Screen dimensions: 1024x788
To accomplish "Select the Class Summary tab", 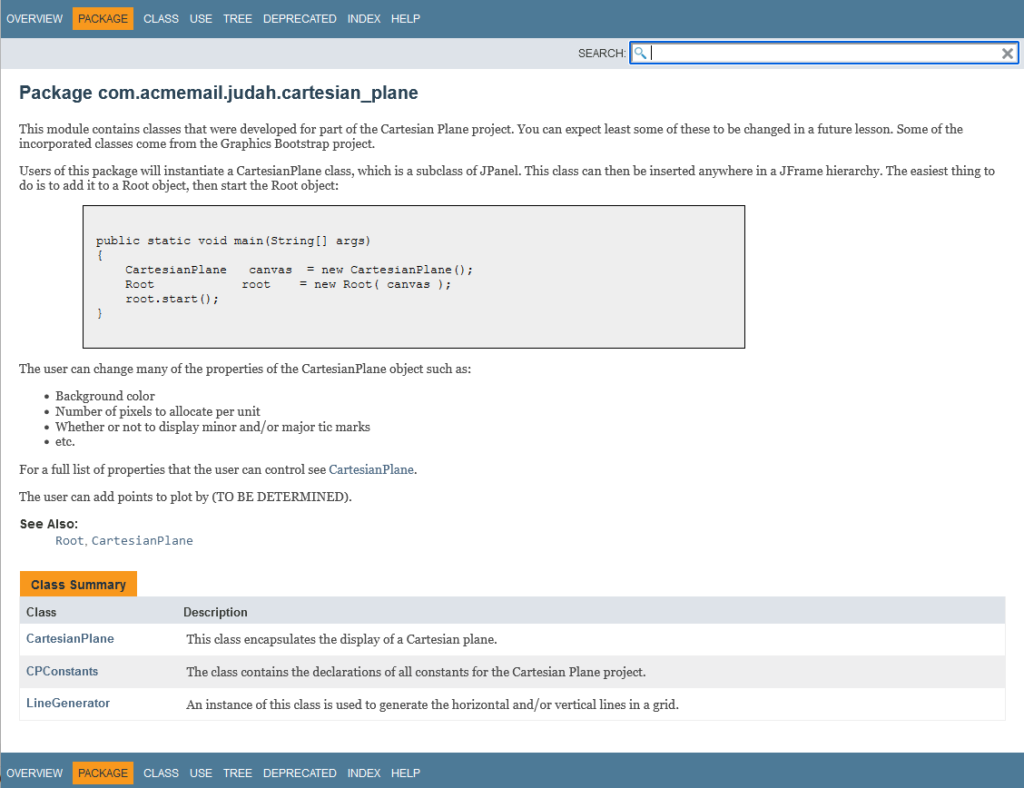I will pos(78,585).
